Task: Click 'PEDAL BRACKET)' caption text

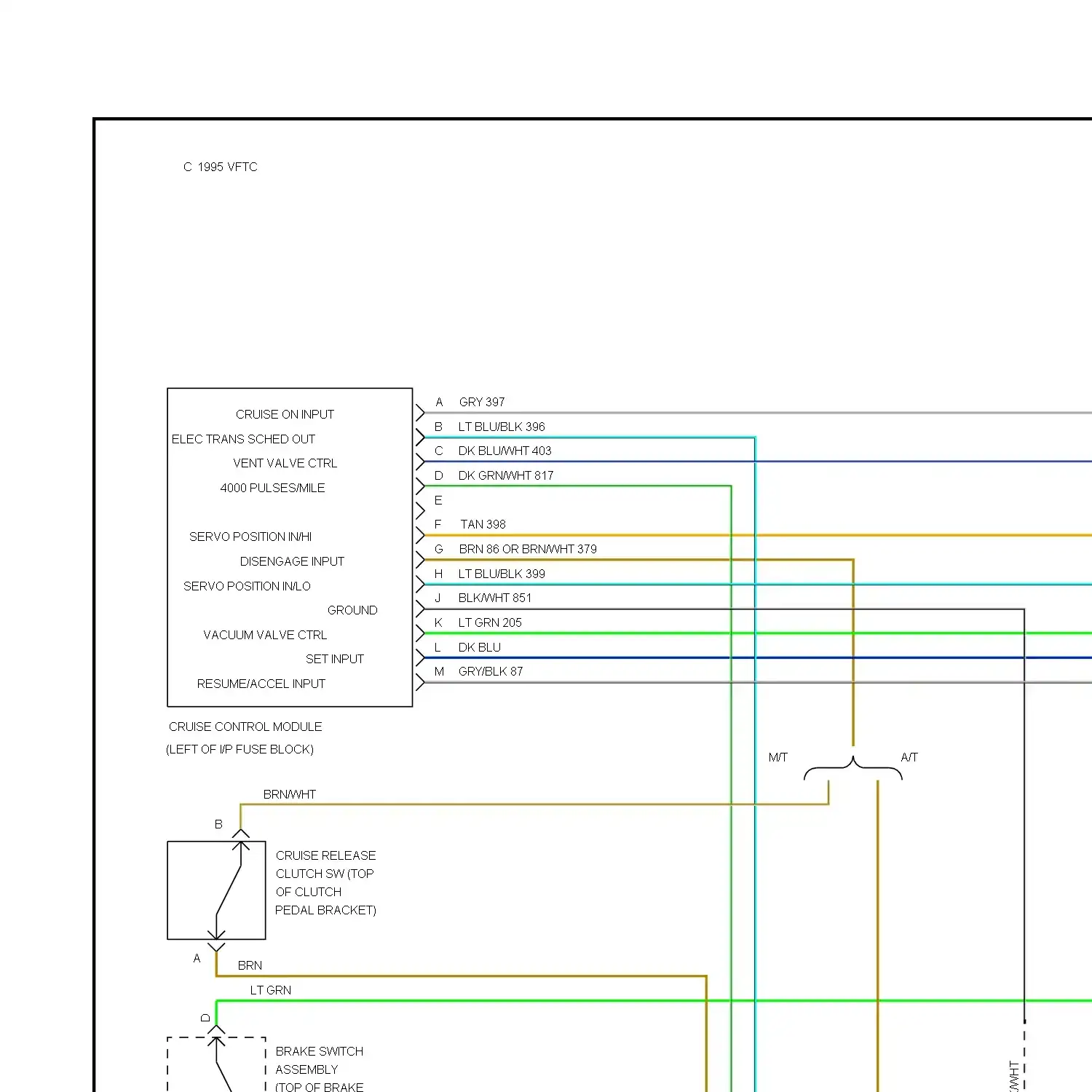Action: coord(325,910)
